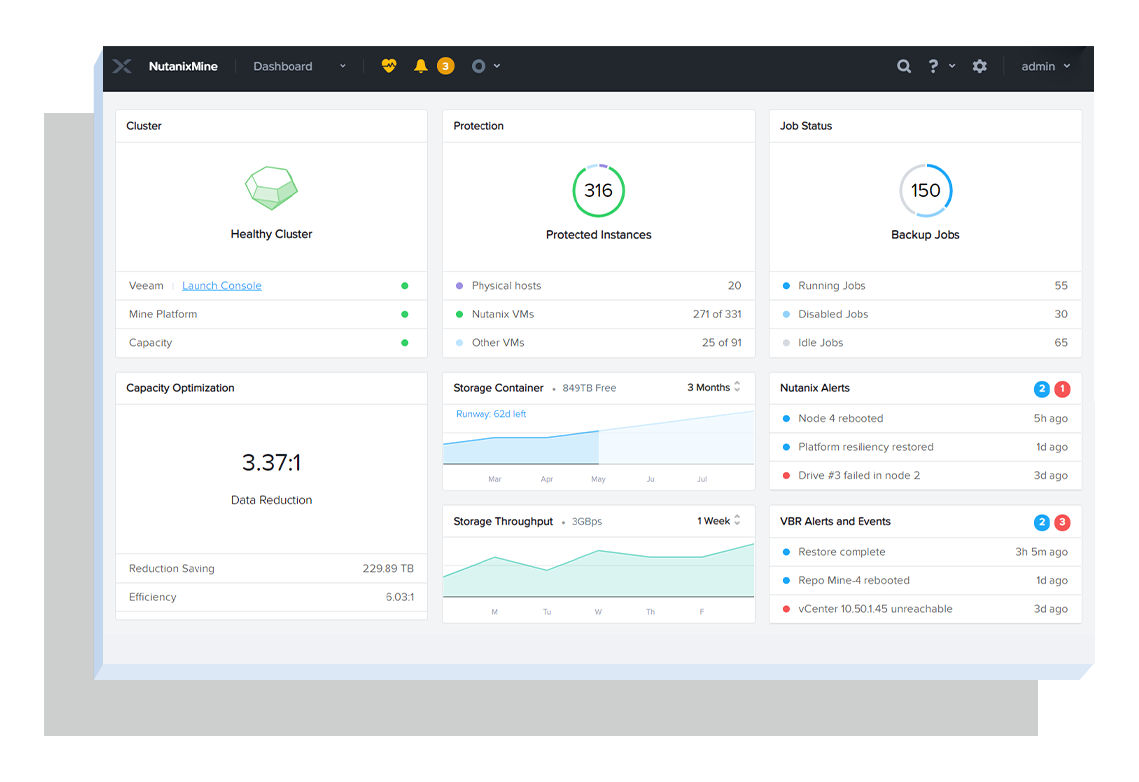Change the Storage Container 3 Months range
The height and width of the screenshot is (782, 1139).
[x=714, y=387]
